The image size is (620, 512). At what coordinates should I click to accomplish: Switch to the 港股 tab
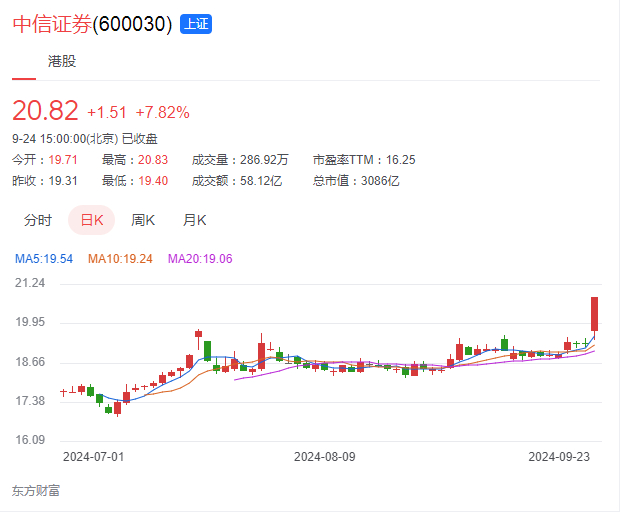[x=62, y=61]
